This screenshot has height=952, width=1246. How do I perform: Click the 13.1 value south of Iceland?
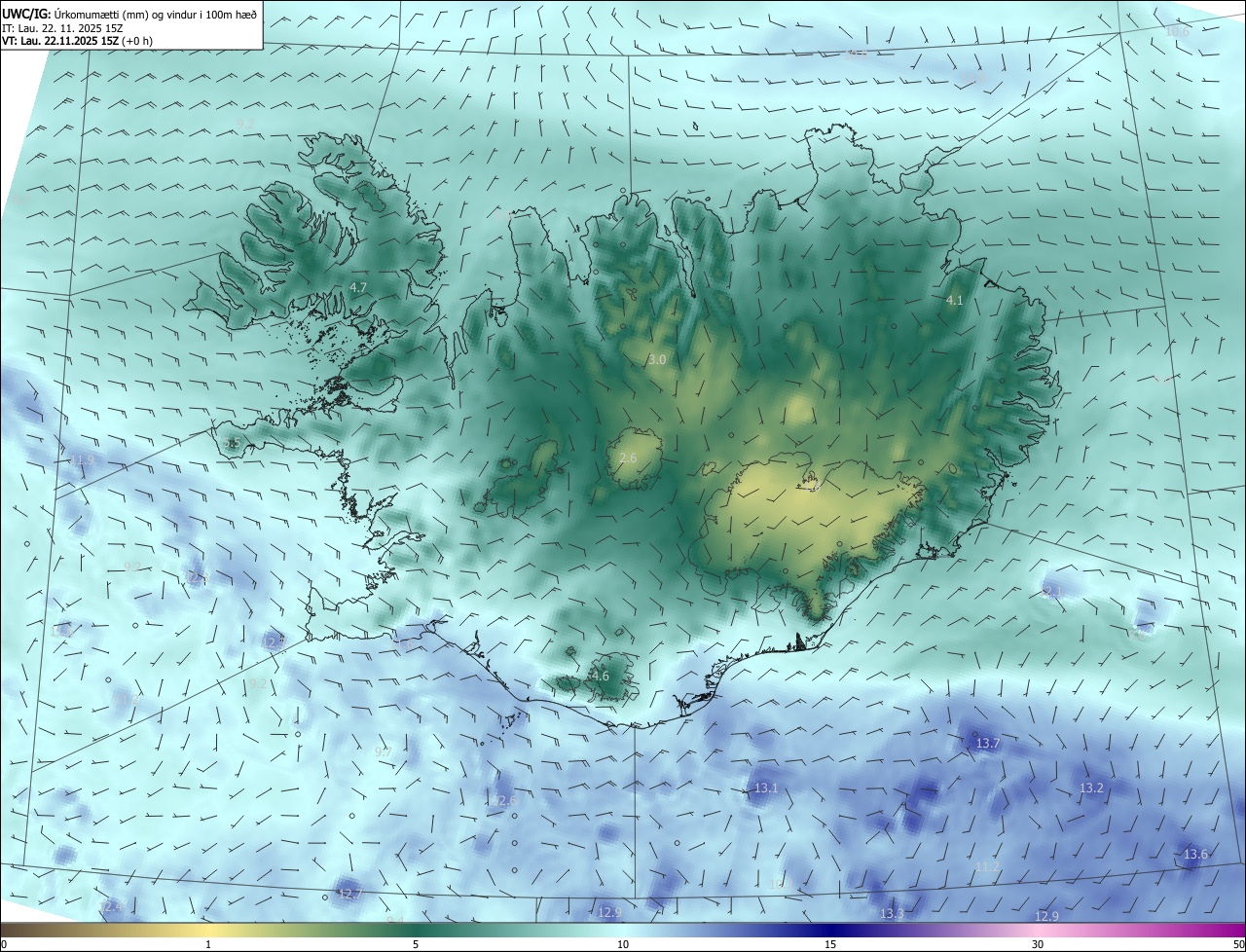766,788
